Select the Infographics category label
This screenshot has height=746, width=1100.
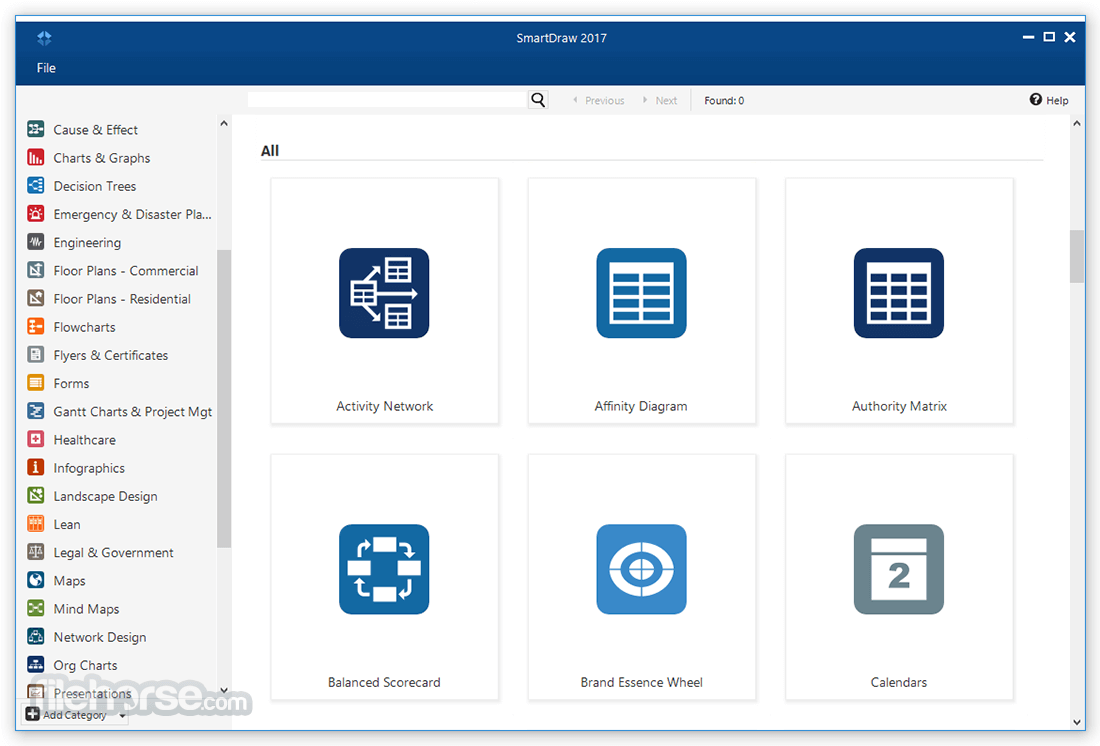(89, 468)
